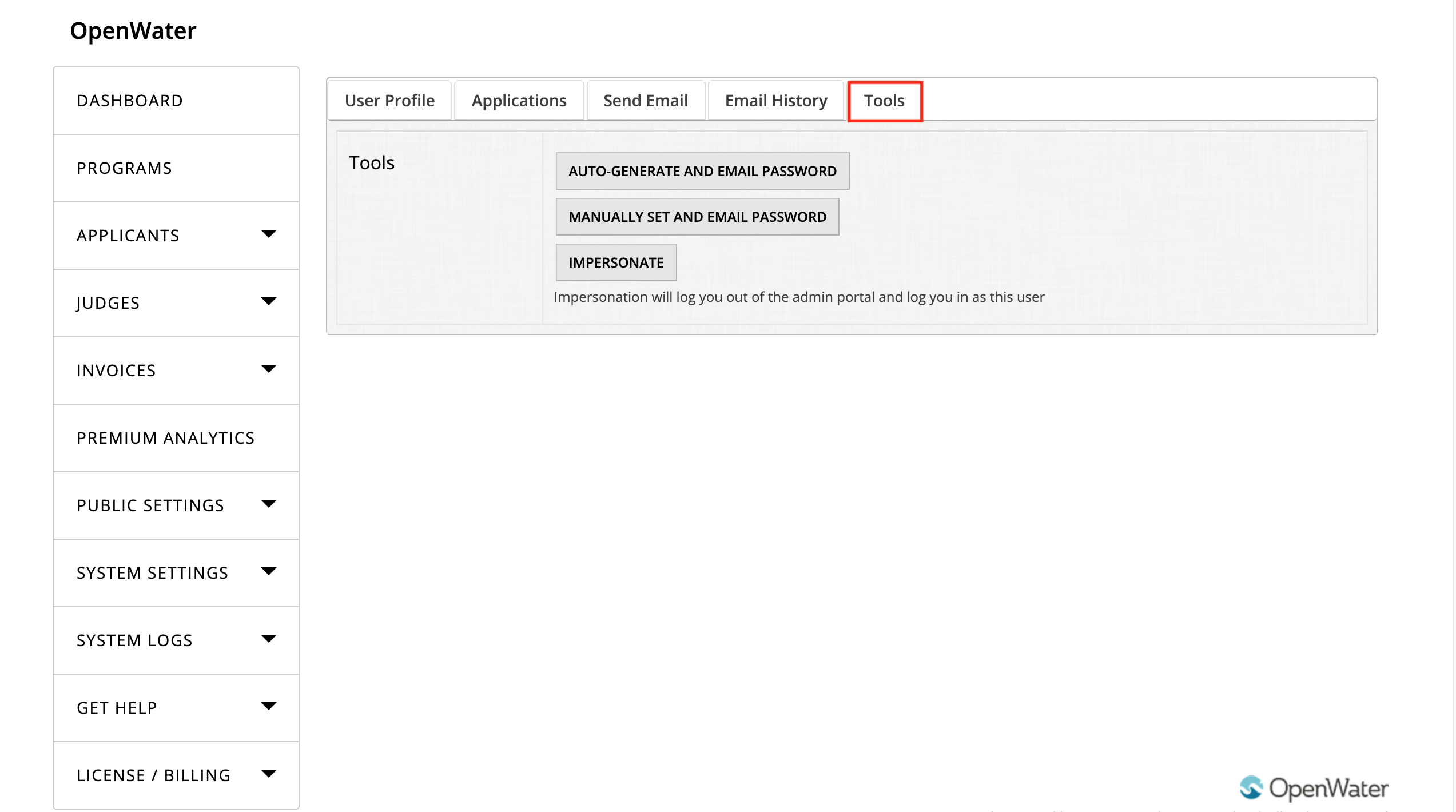1456x812 pixels.
Task: Expand the System Logs dropdown arrow
Action: coord(268,639)
